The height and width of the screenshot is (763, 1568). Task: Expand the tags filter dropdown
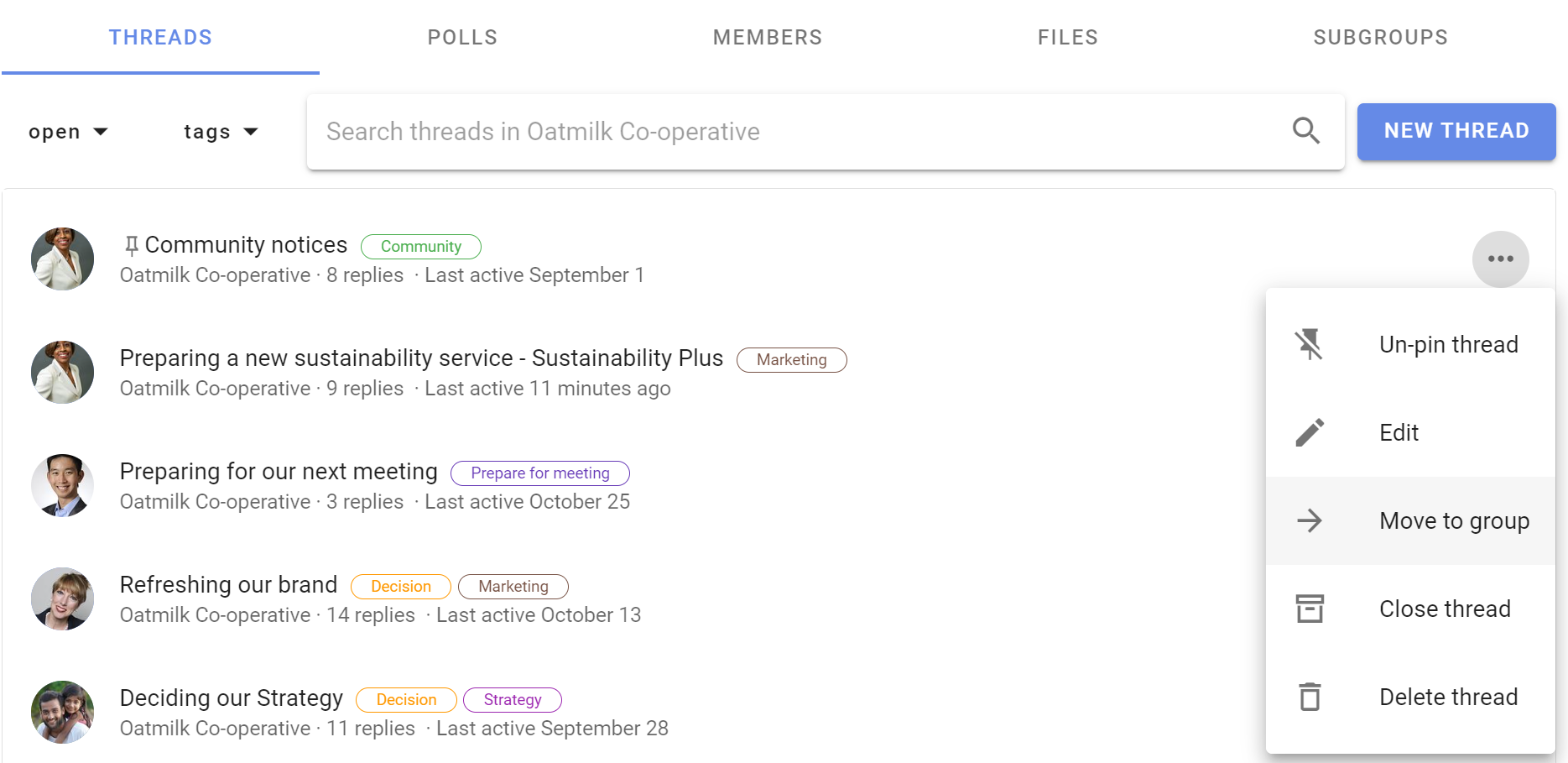coord(221,132)
